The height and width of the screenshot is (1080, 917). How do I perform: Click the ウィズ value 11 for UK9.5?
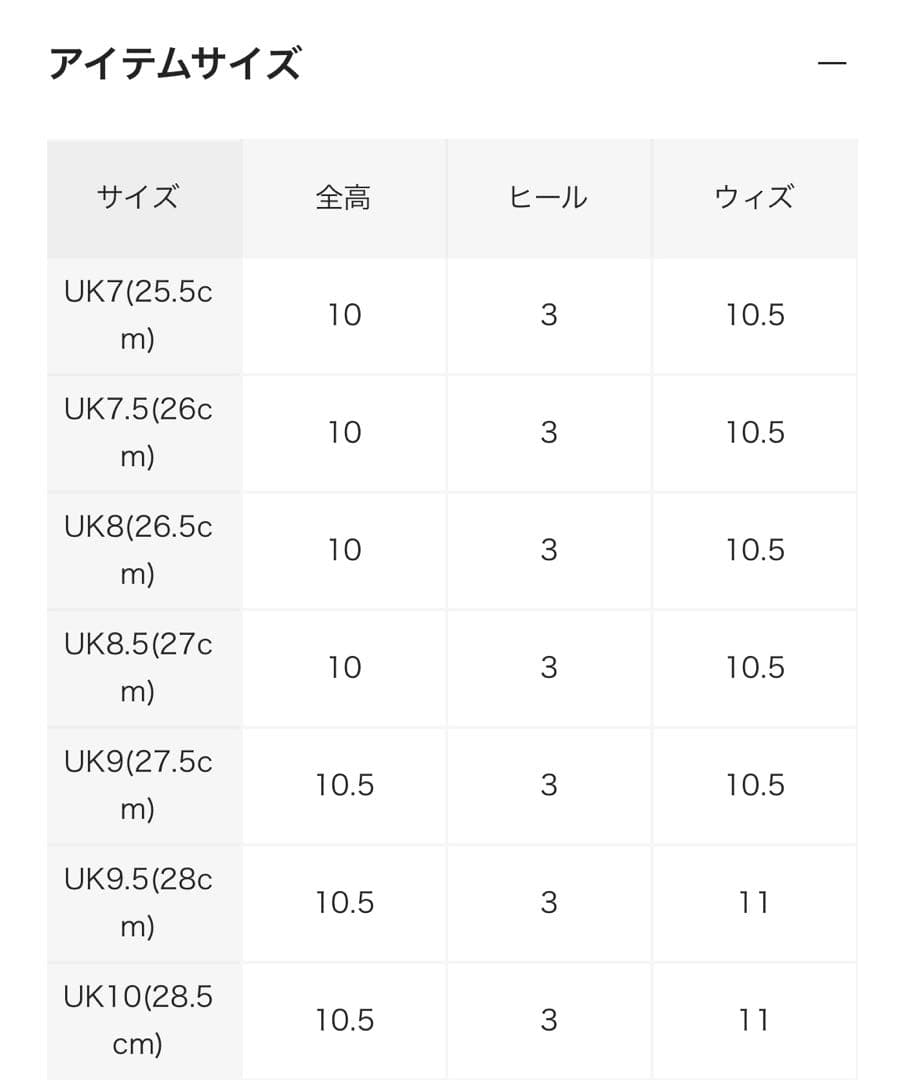pyautogui.click(x=755, y=901)
